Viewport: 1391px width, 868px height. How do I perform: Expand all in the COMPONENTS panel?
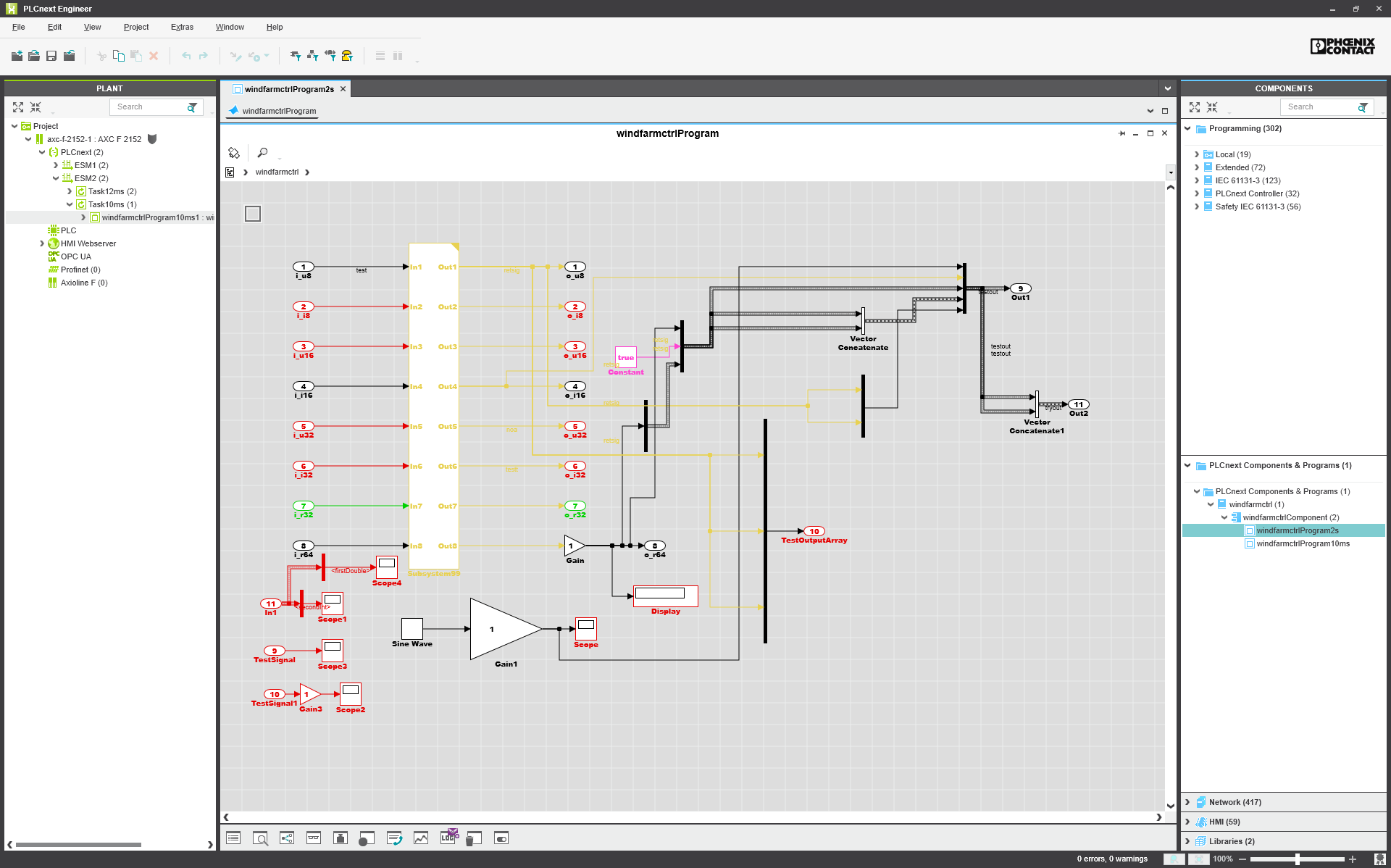tap(1195, 107)
